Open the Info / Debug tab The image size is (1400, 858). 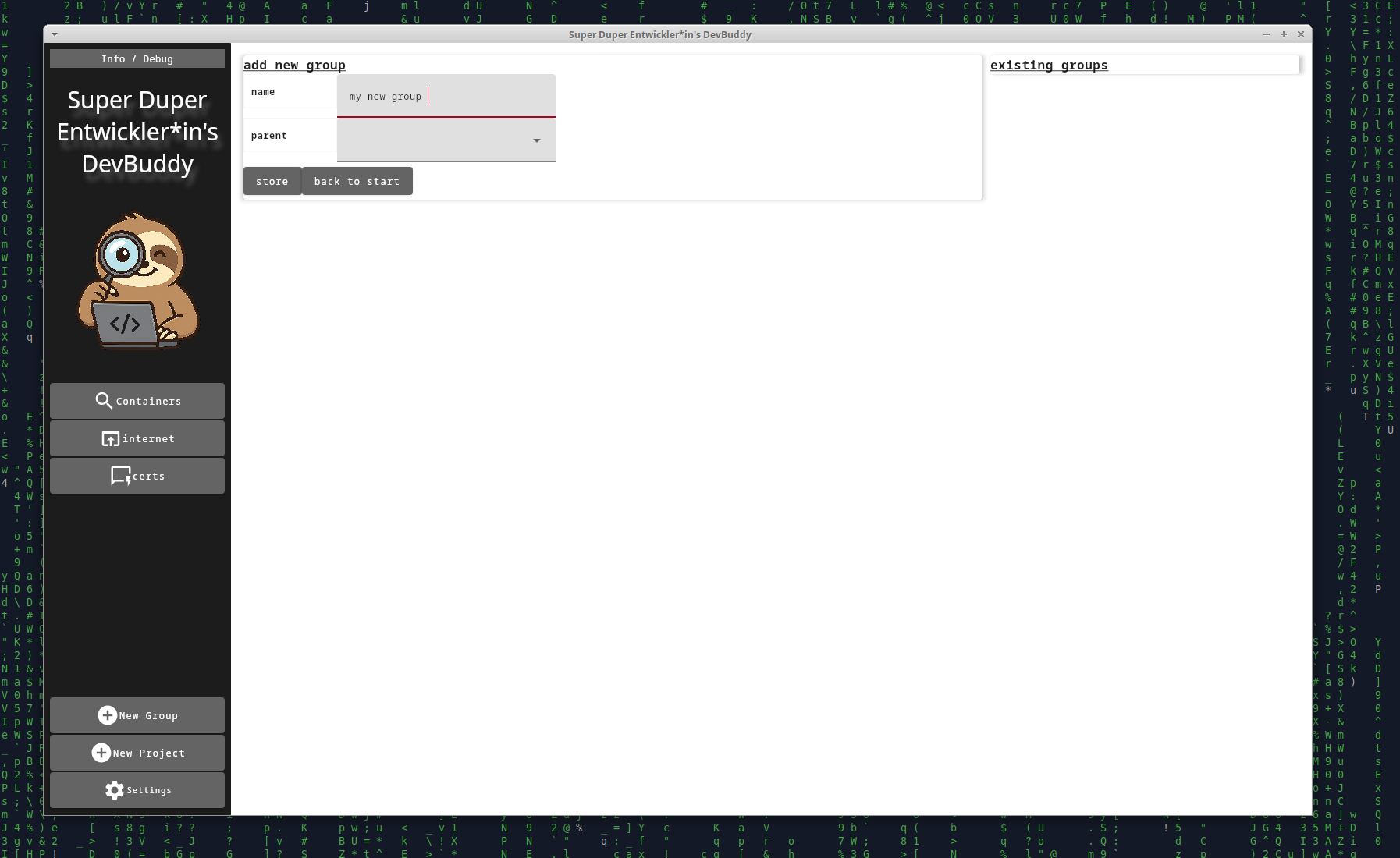(x=137, y=59)
